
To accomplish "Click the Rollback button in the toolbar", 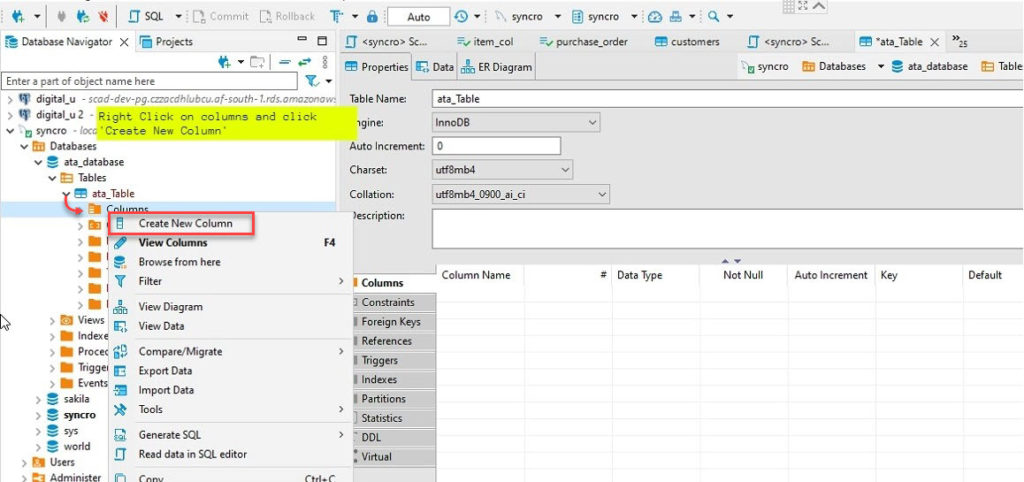I will pyautogui.click(x=287, y=17).
